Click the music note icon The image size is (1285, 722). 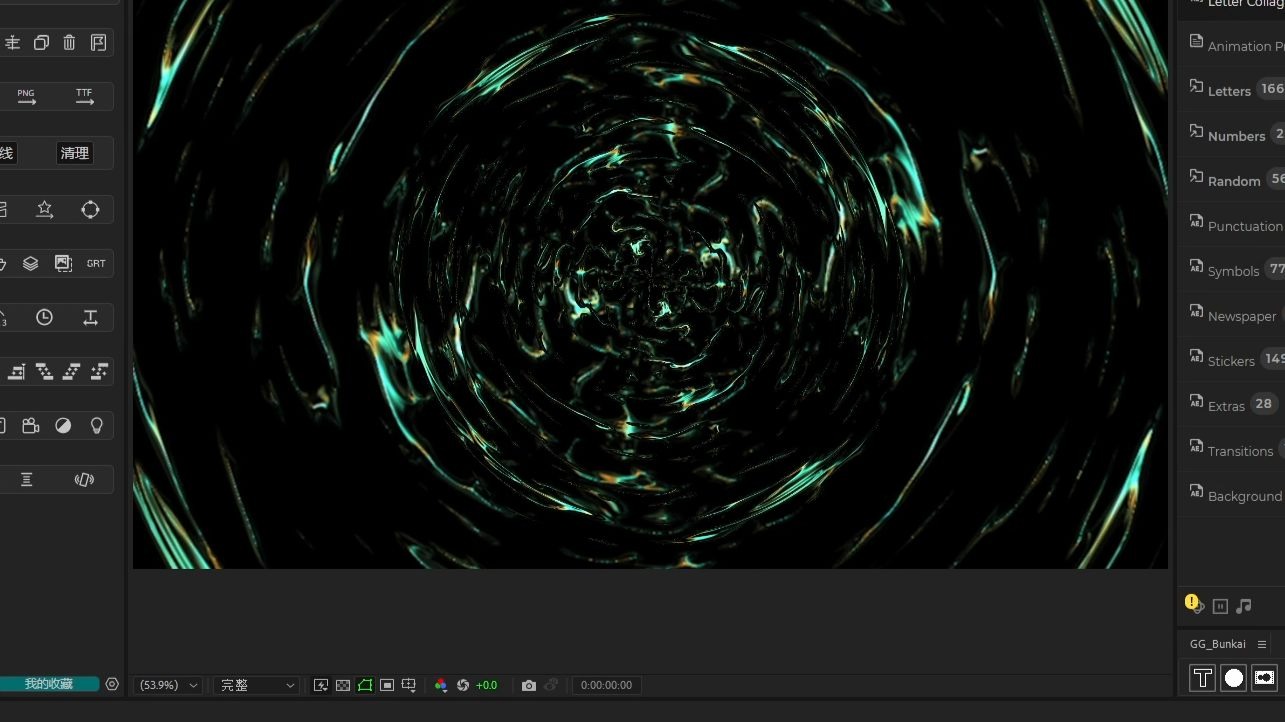1244,606
